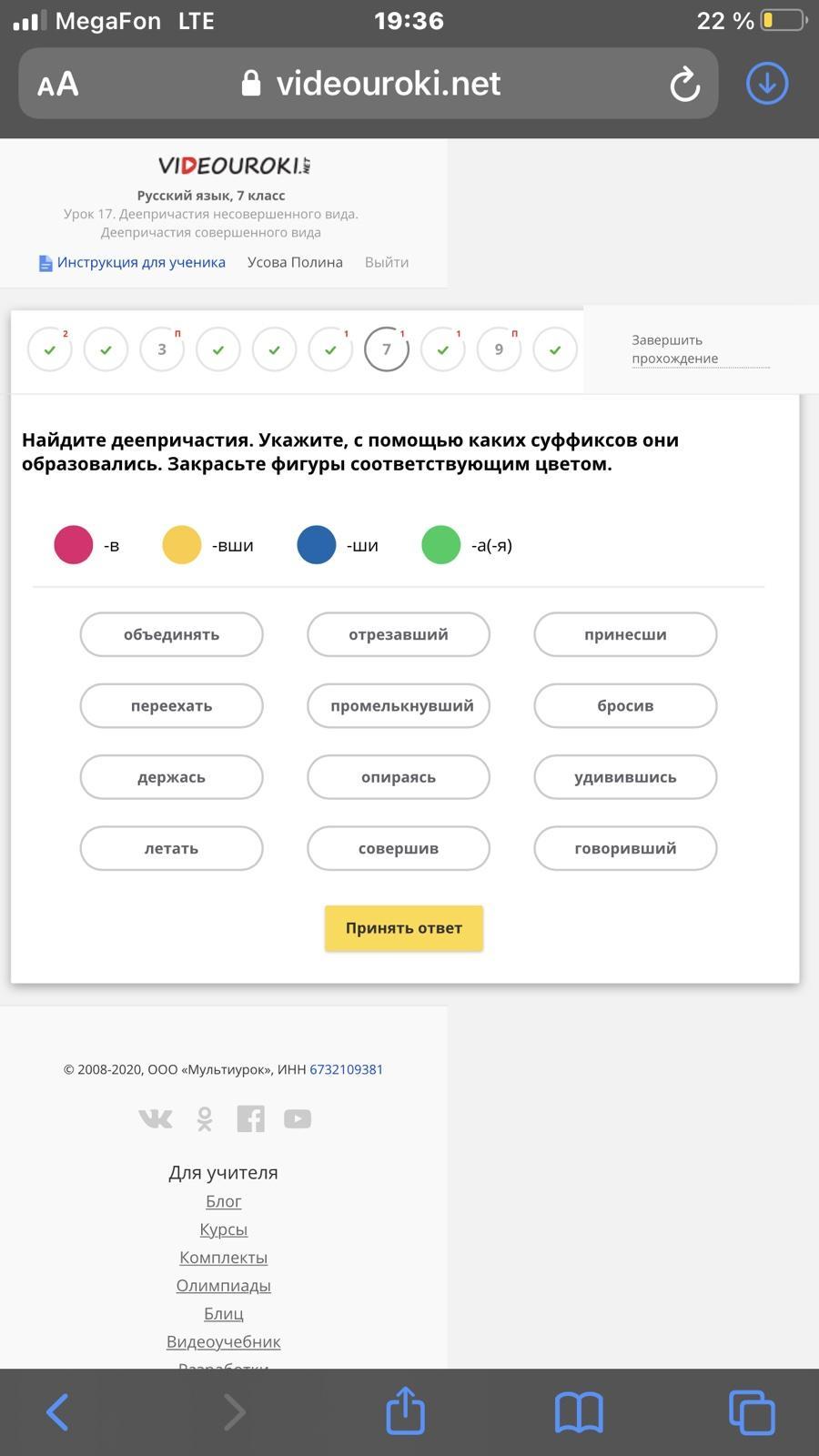
Task: Toggle the word pill бросив
Action: tap(625, 705)
